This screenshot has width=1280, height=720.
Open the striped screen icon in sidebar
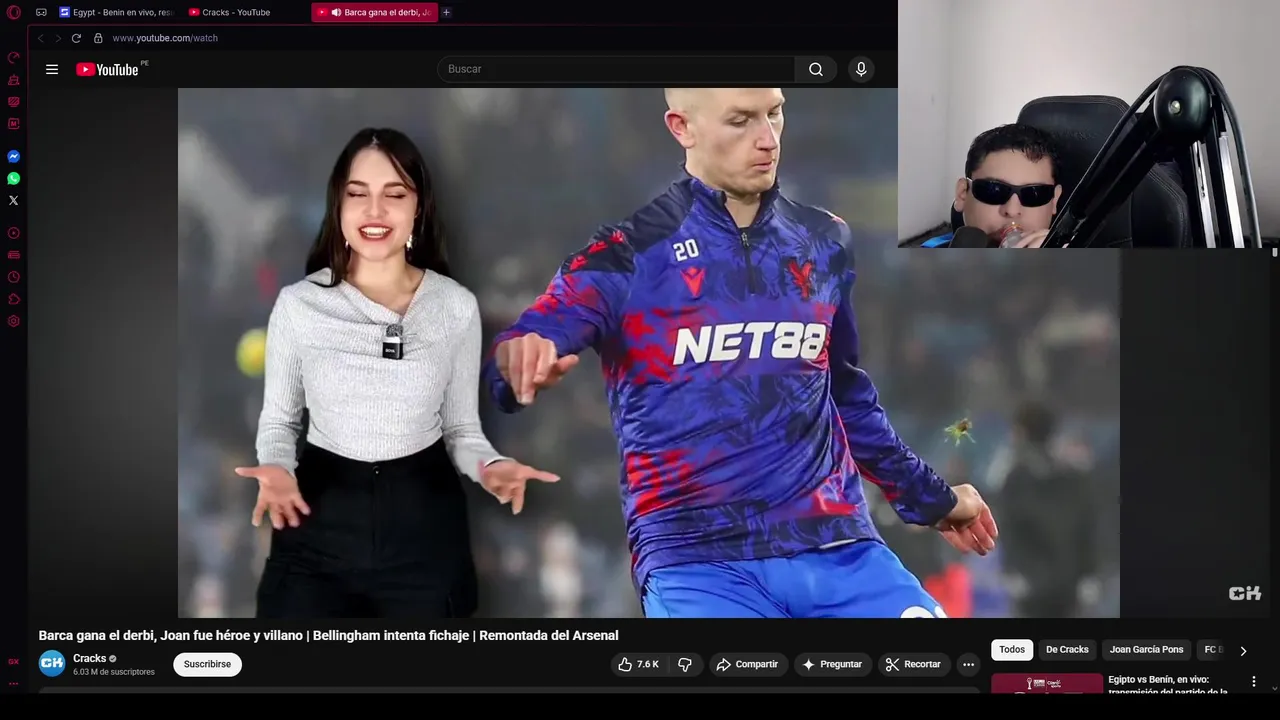(x=13, y=102)
